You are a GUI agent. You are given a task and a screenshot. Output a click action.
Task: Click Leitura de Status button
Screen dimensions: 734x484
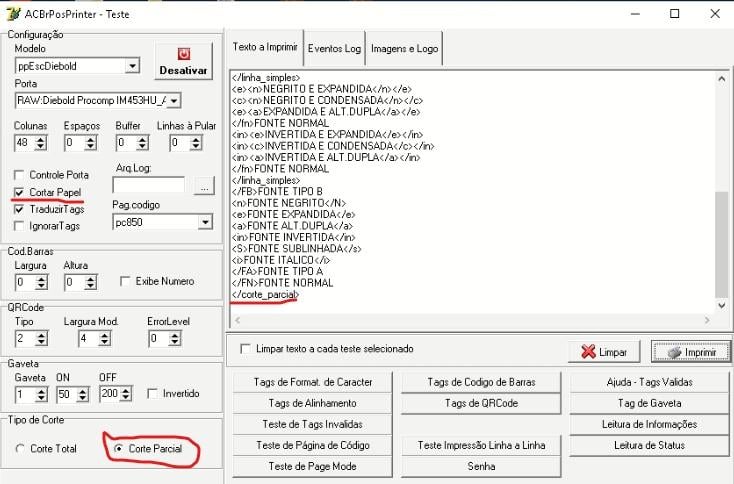(x=650, y=445)
